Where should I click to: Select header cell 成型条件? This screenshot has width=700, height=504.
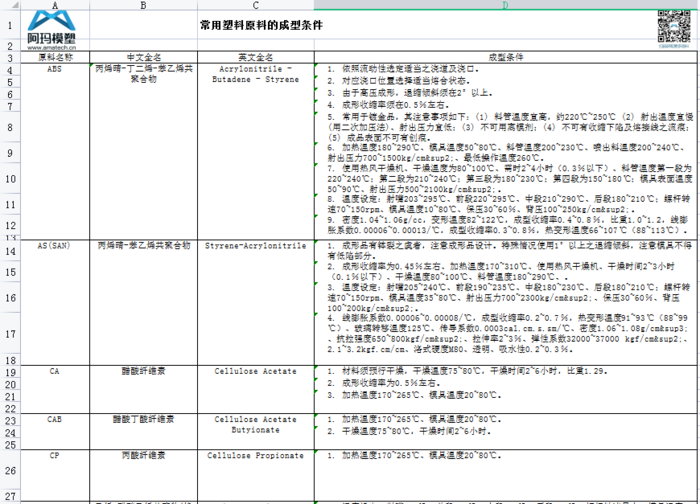pyautogui.click(x=505, y=57)
